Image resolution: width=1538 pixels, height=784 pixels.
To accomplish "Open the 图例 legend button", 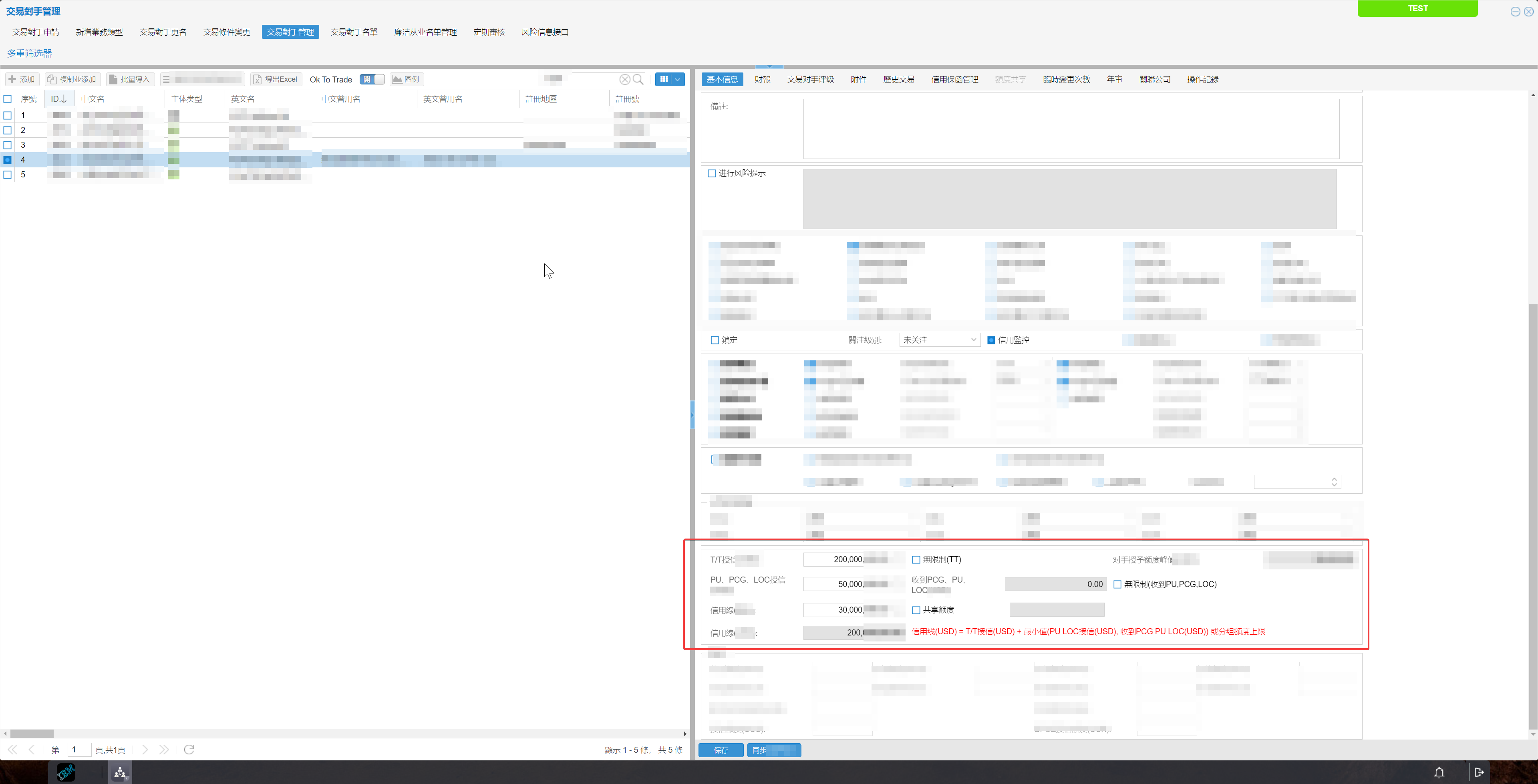I will pos(406,79).
